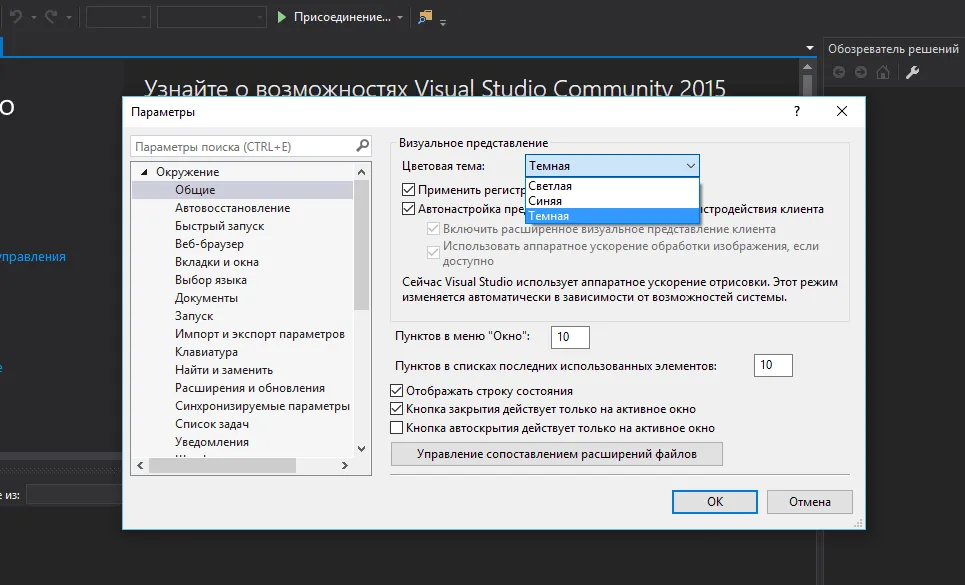
Task: Open the document tab list dropdown arrow
Action: [810, 48]
